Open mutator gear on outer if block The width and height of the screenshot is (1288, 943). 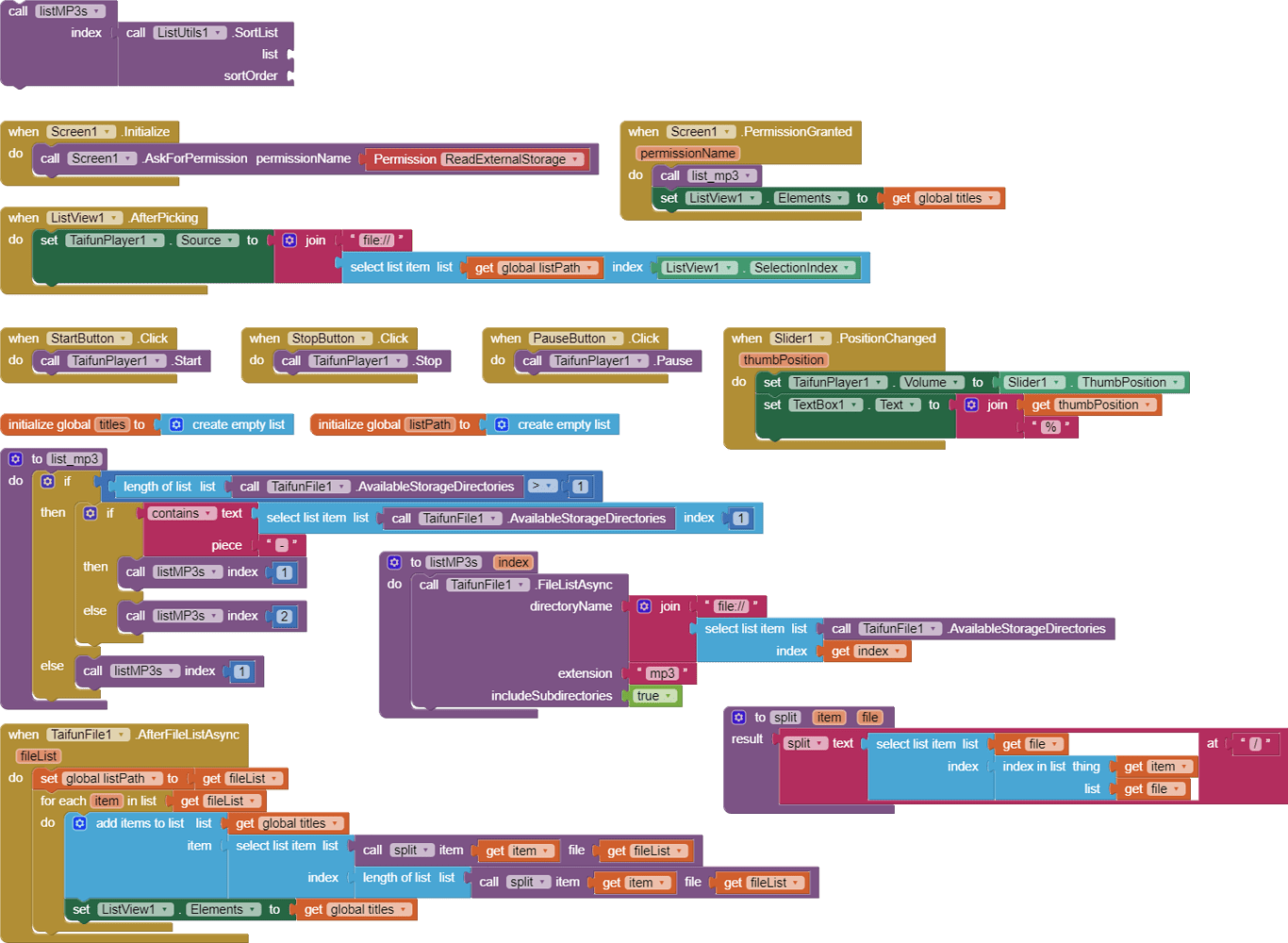[48, 481]
